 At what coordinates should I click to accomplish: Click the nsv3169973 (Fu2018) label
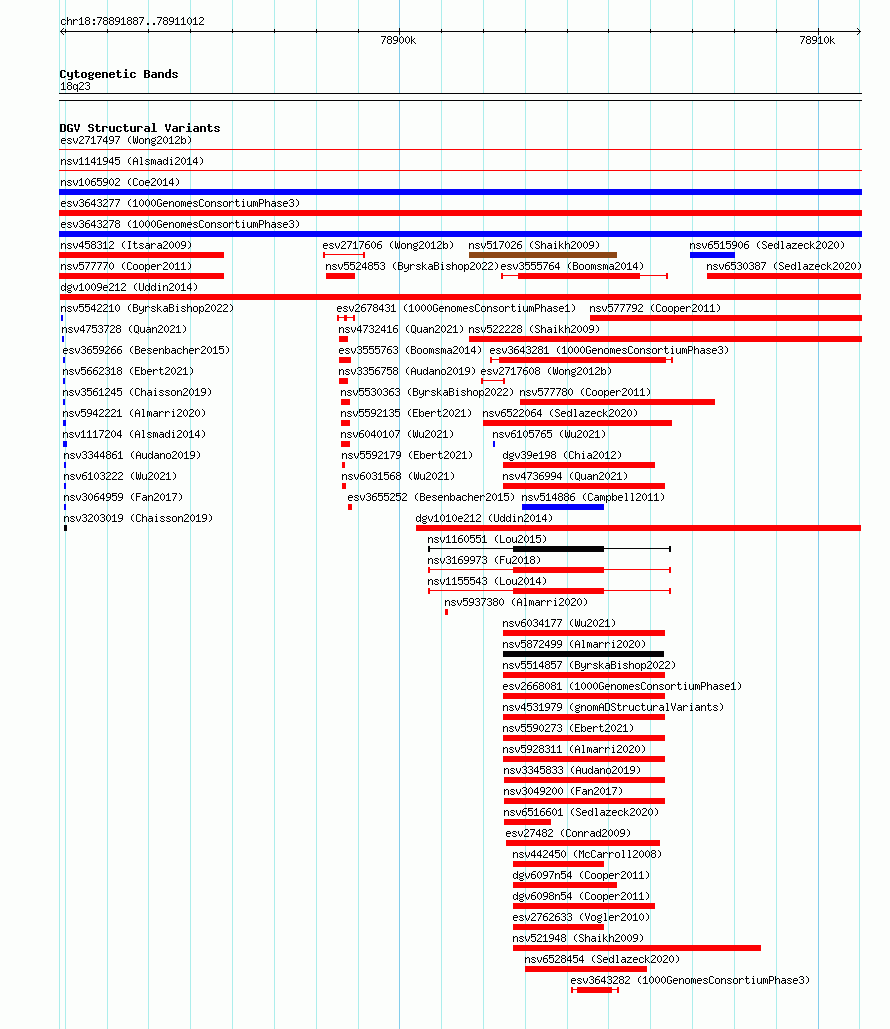[x=484, y=560]
